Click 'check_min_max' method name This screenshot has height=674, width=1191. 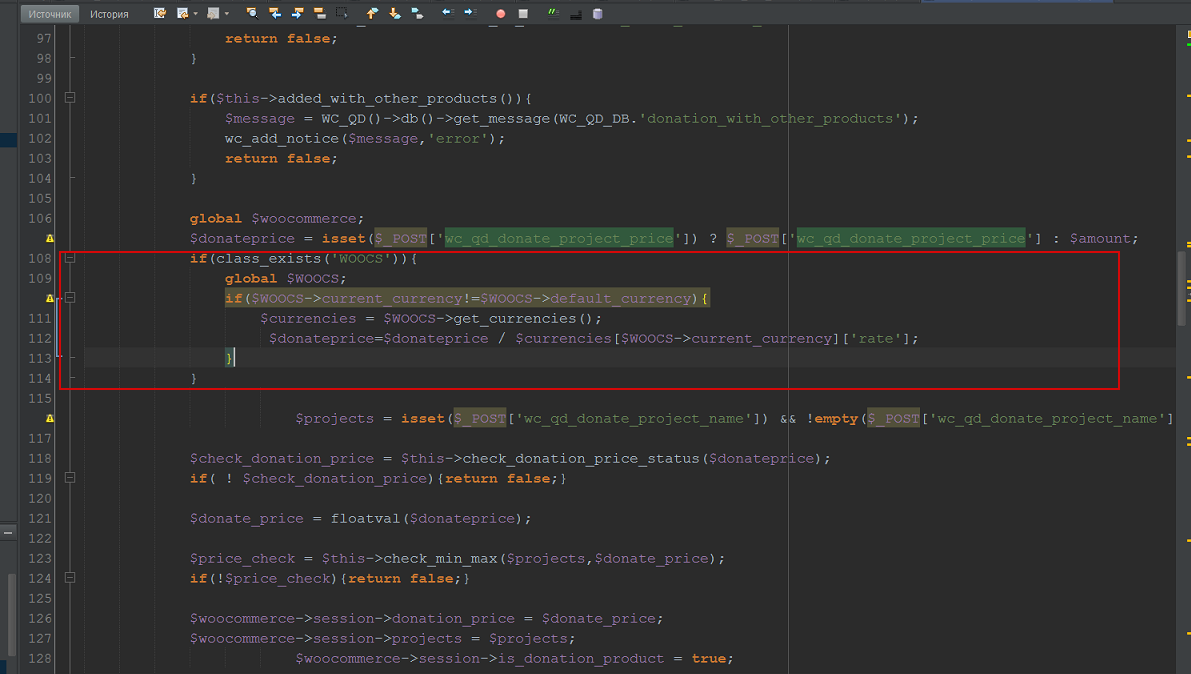pos(441,559)
